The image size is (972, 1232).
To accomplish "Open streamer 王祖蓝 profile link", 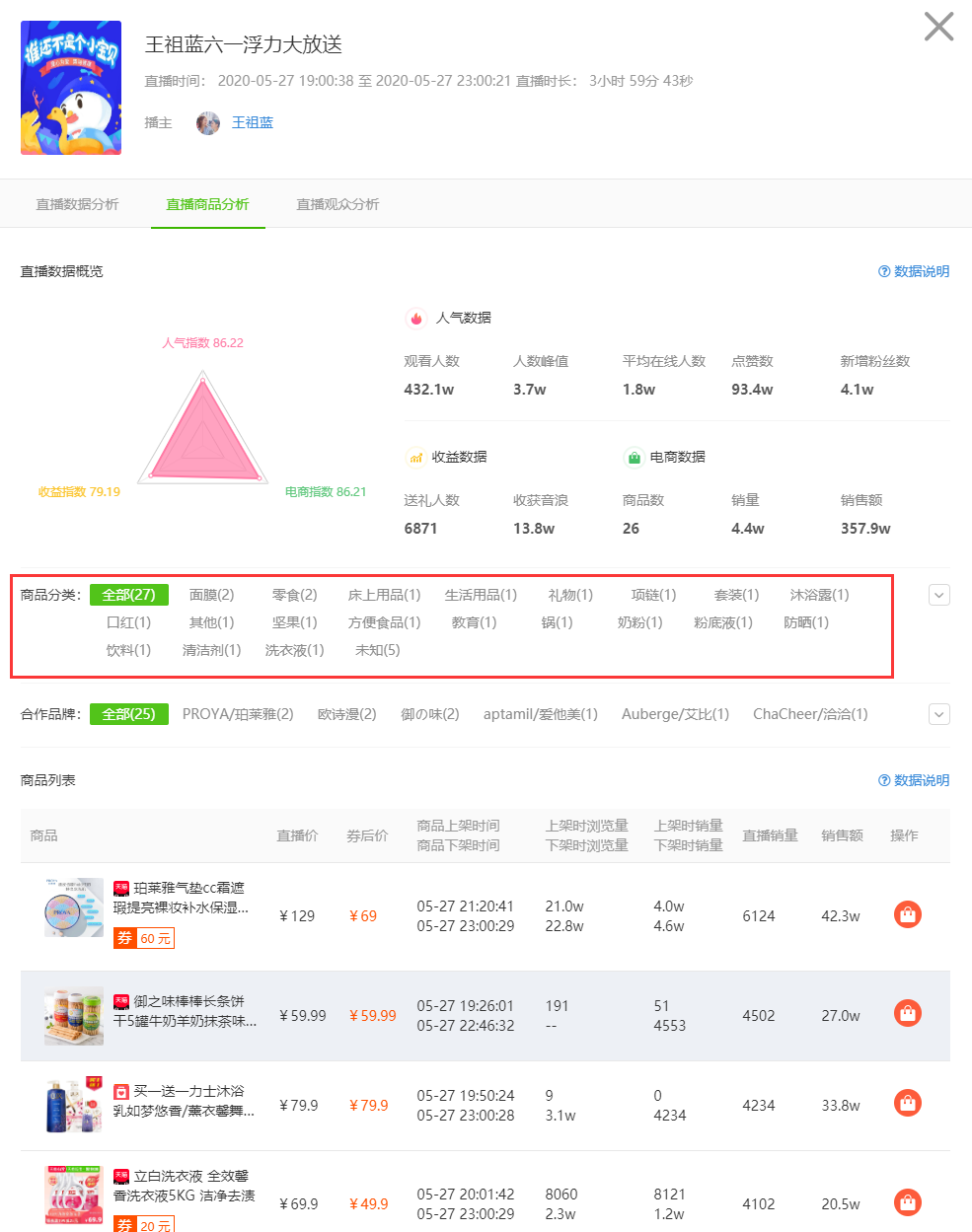I will (253, 122).
